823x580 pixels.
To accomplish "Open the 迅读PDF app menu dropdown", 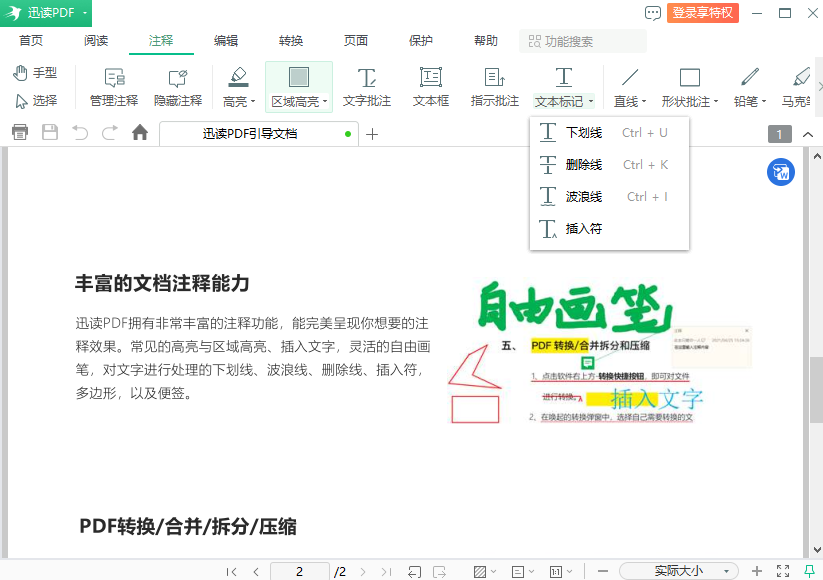I will click(x=85, y=13).
